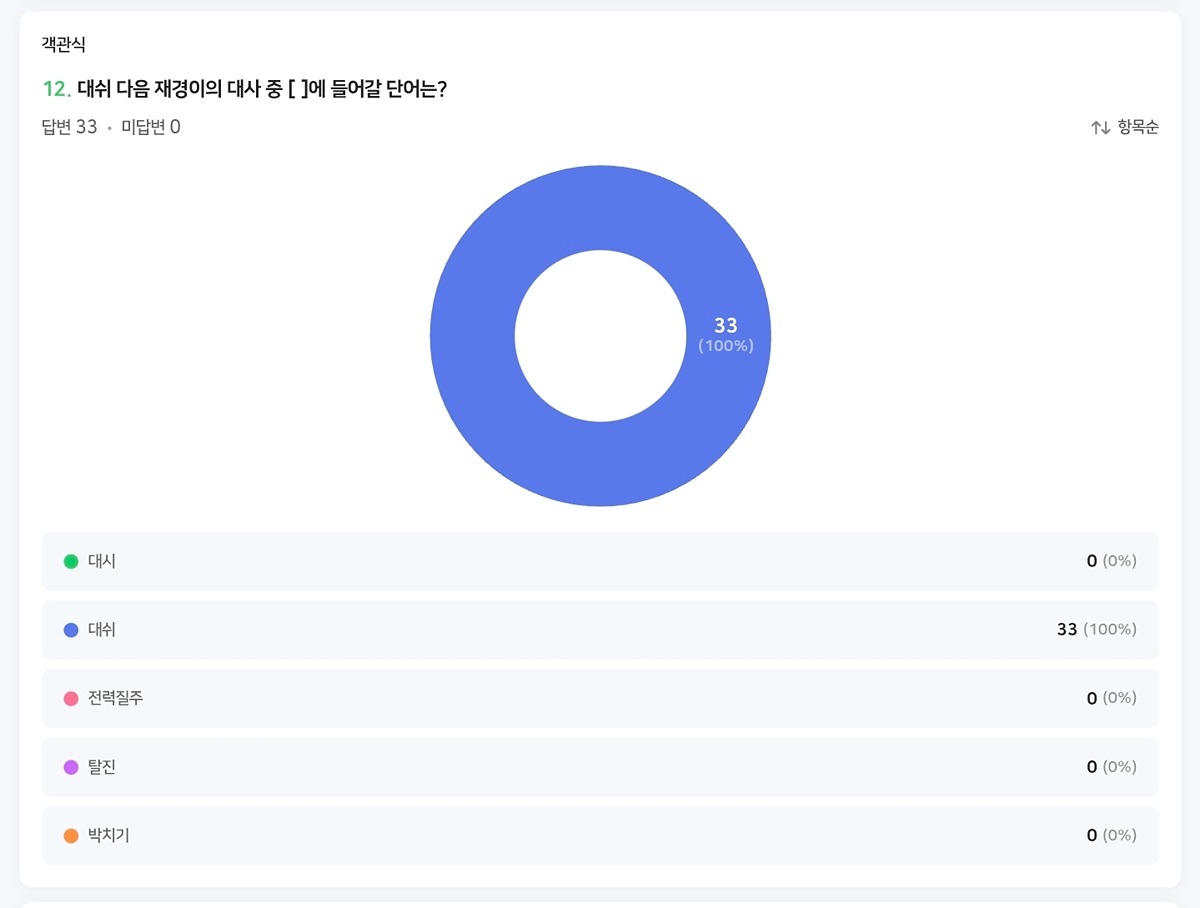Click the blue donut chart ring
This screenshot has width=1200, height=908.
click(473, 336)
